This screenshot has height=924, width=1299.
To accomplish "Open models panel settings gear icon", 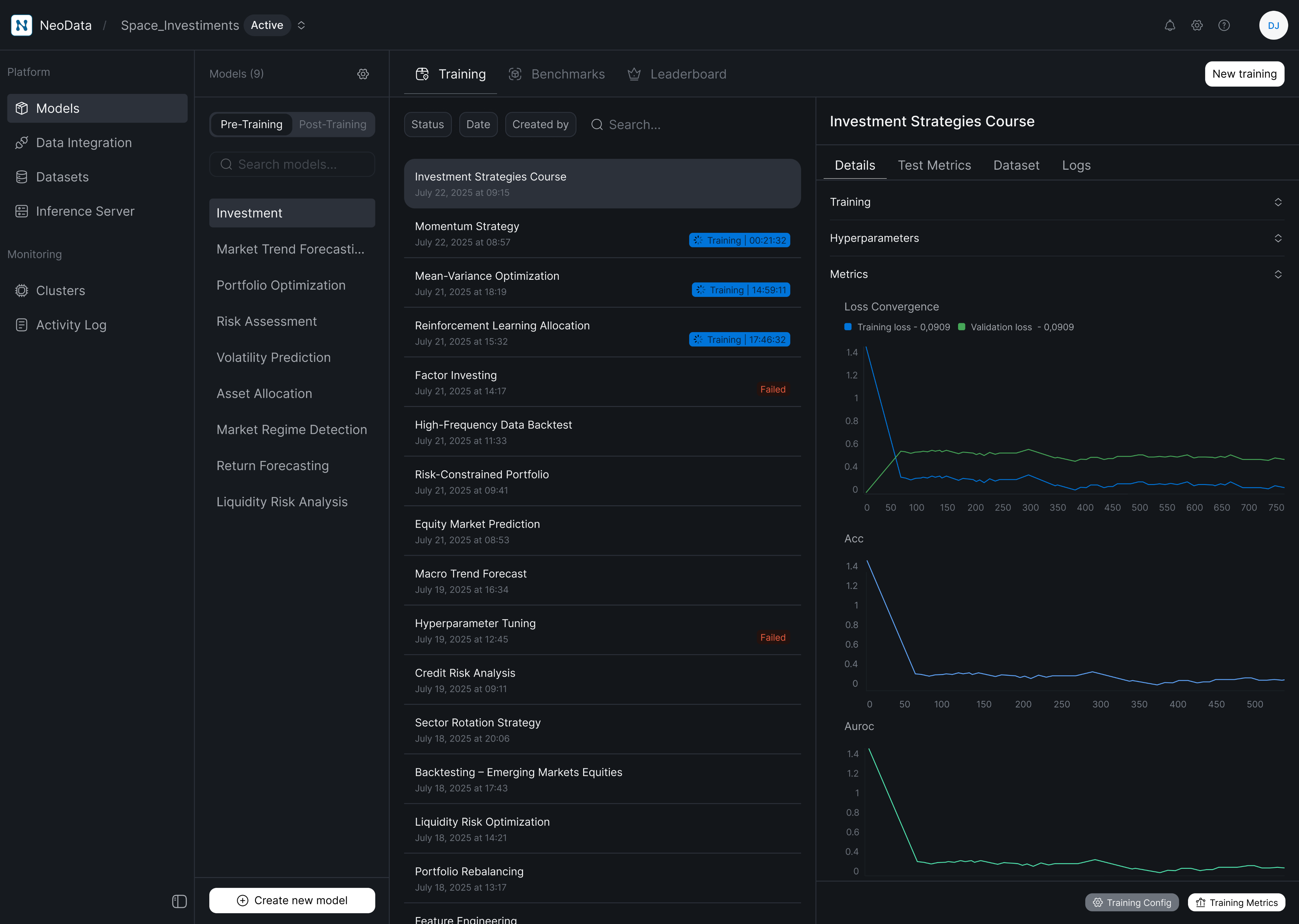I will pyautogui.click(x=363, y=74).
